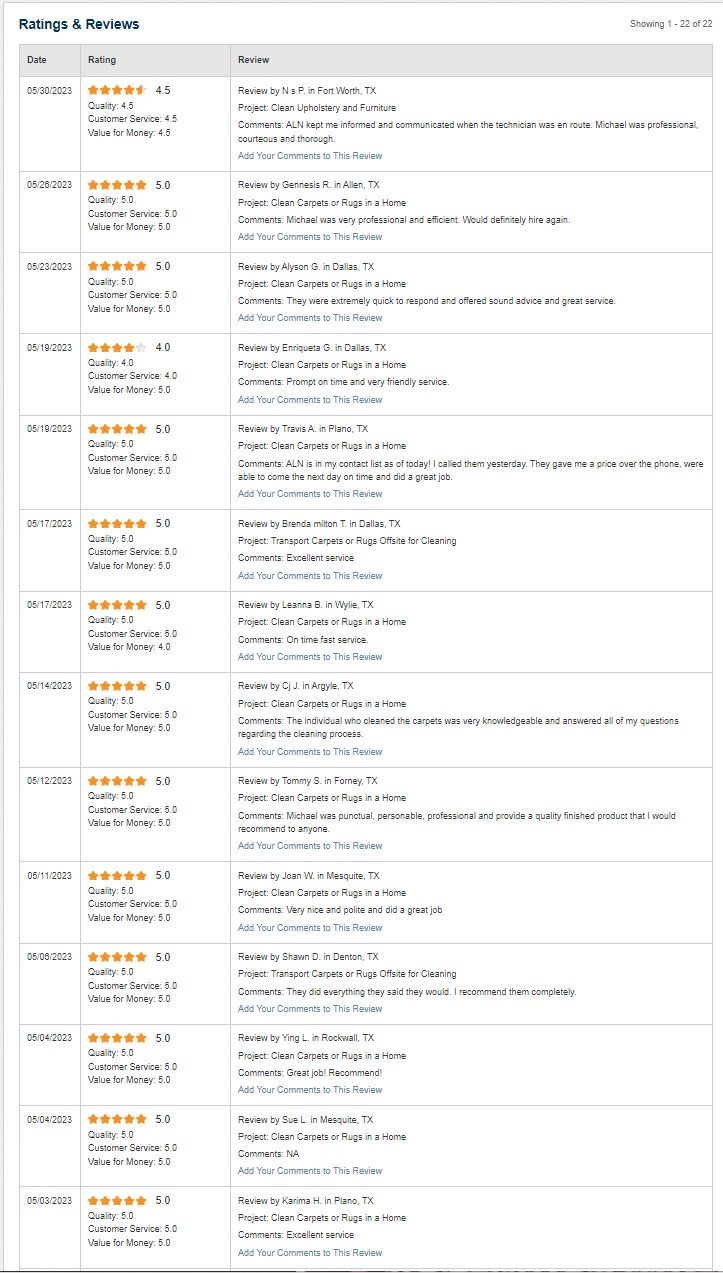Click the 4.0 star rating for Enriqueta G.'s review
The image size is (723, 1273).
click(117, 348)
